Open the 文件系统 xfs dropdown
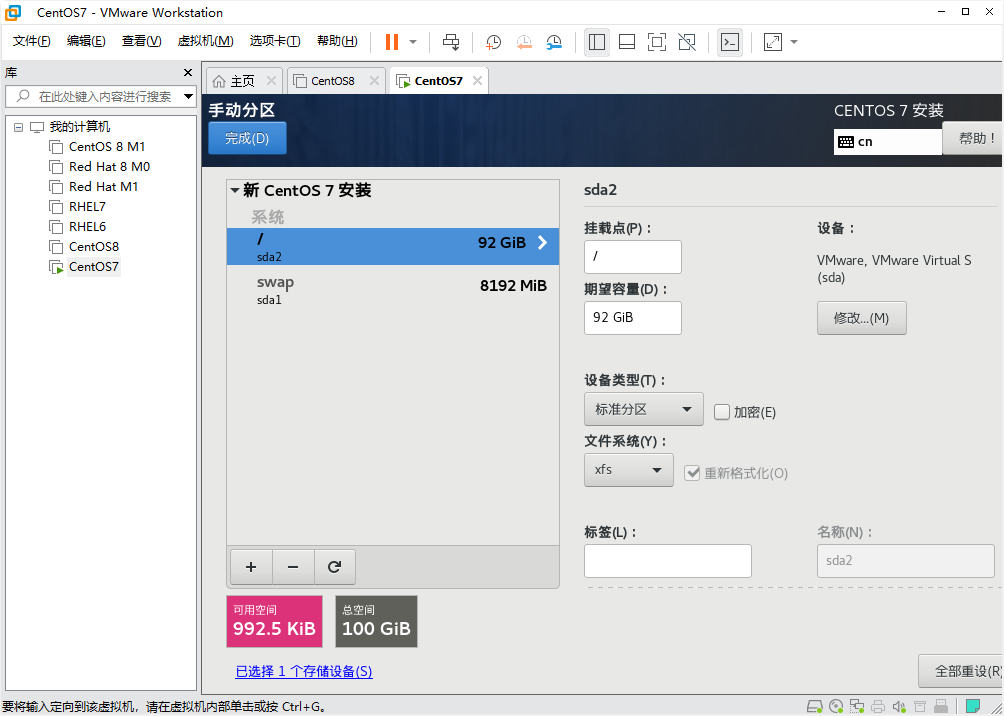This screenshot has height=716, width=1004. 629,470
